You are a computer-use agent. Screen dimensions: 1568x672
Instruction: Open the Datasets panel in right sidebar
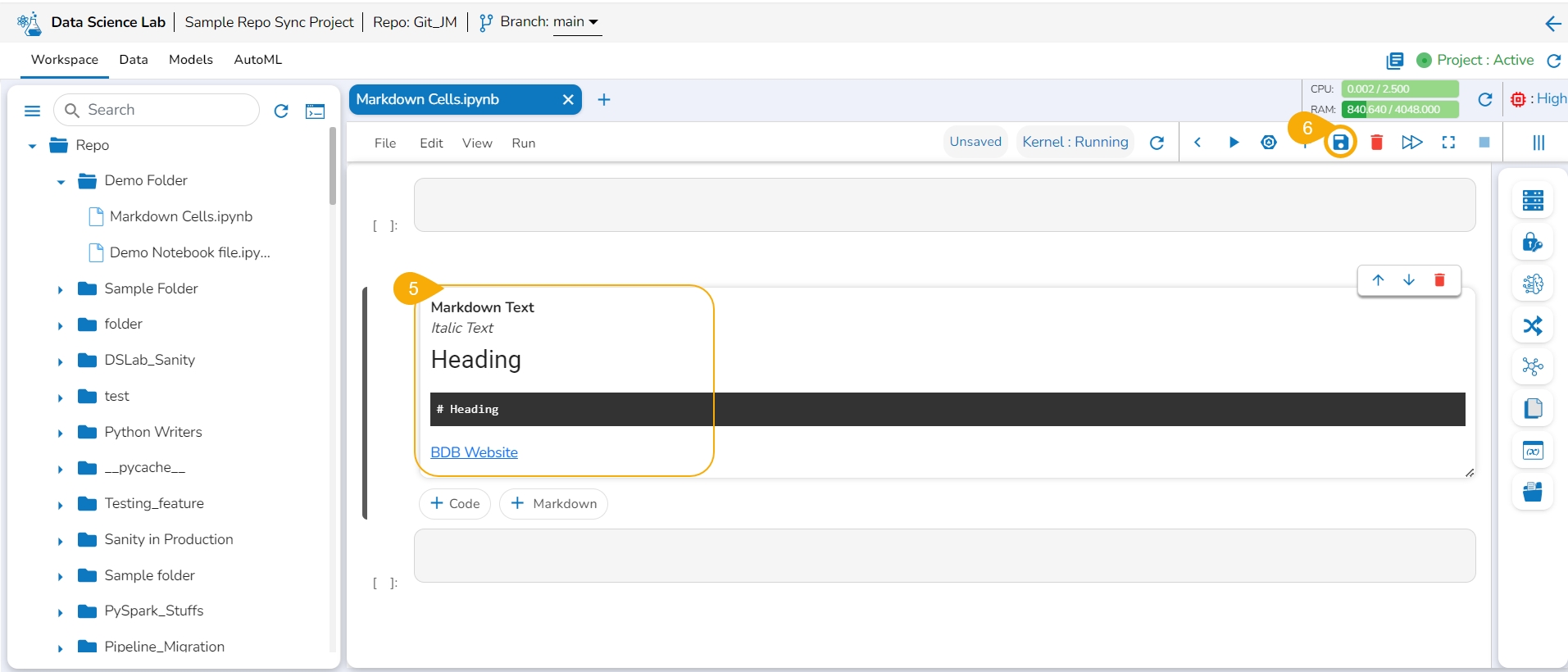[1533, 200]
